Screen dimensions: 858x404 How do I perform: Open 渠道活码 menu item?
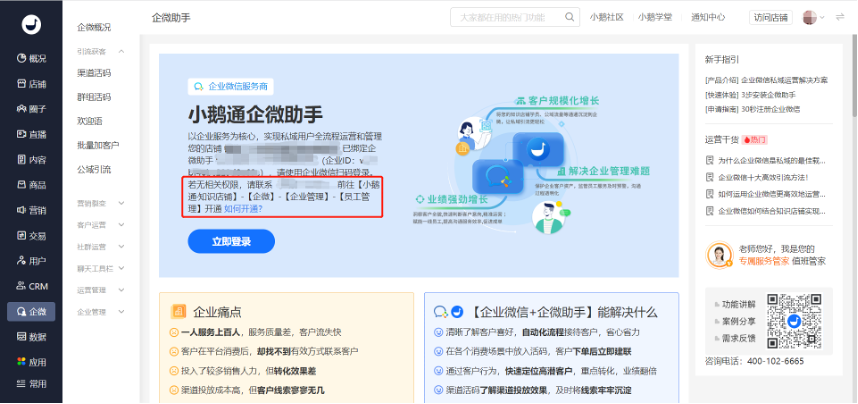(94, 73)
